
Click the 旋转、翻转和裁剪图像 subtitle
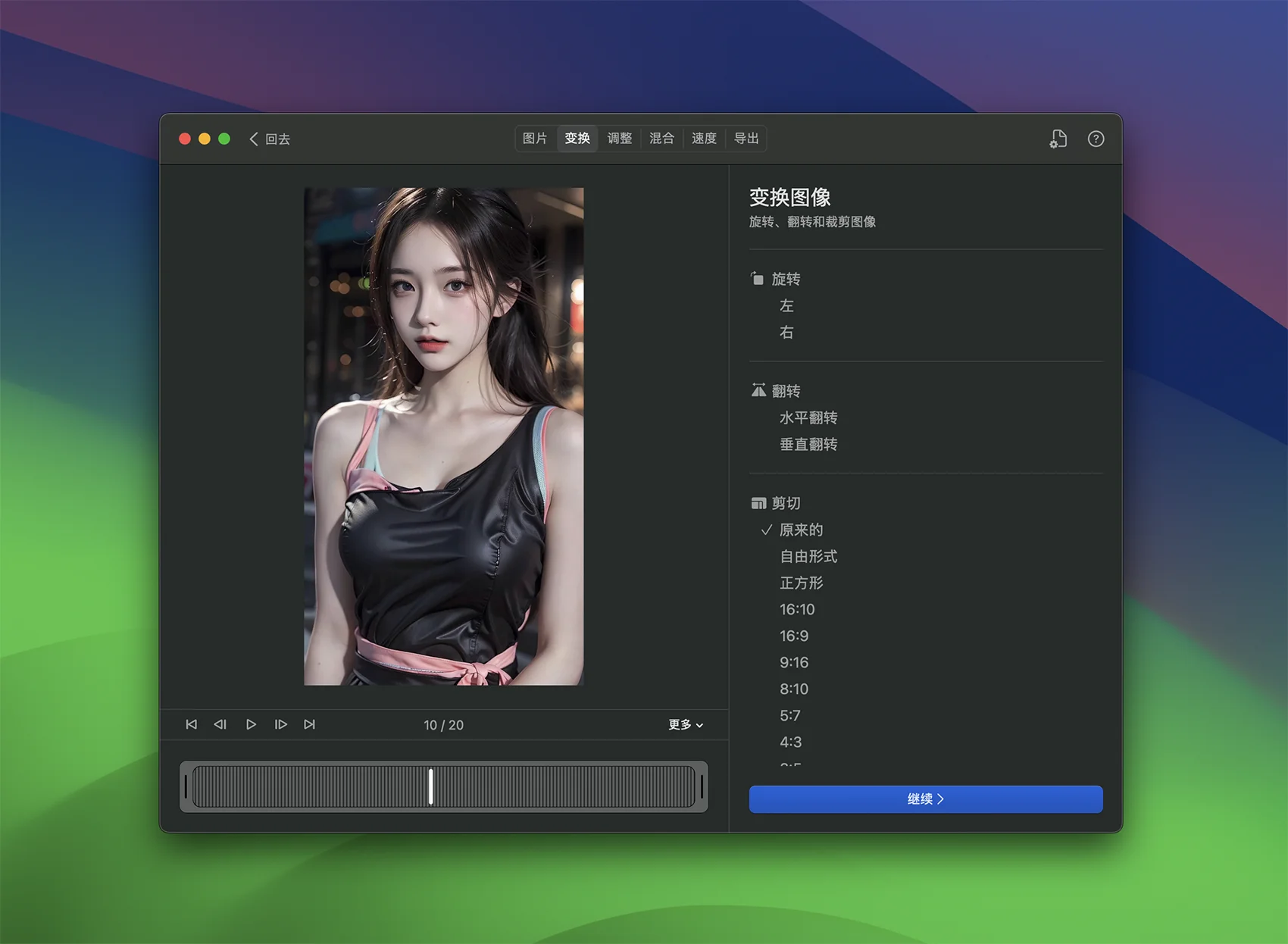tap(812, 222)
